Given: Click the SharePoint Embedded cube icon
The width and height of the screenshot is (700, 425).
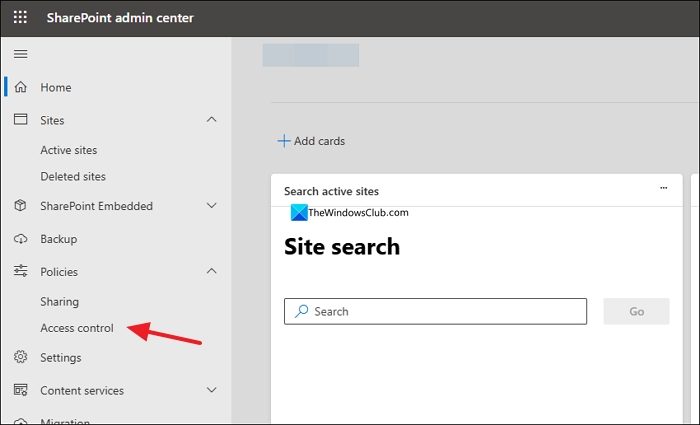Looking at the screenshot, I should click(x=20, y=205).
